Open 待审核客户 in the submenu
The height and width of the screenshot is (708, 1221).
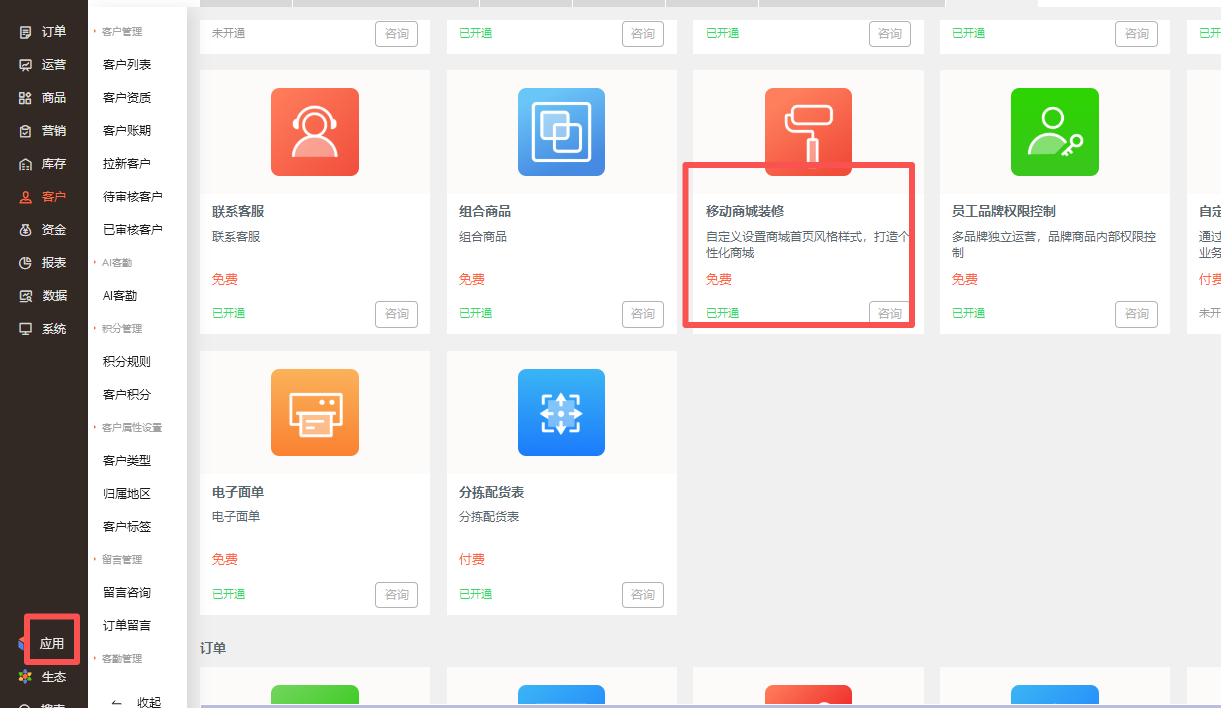pyautogui.click(x=133, y=197)
